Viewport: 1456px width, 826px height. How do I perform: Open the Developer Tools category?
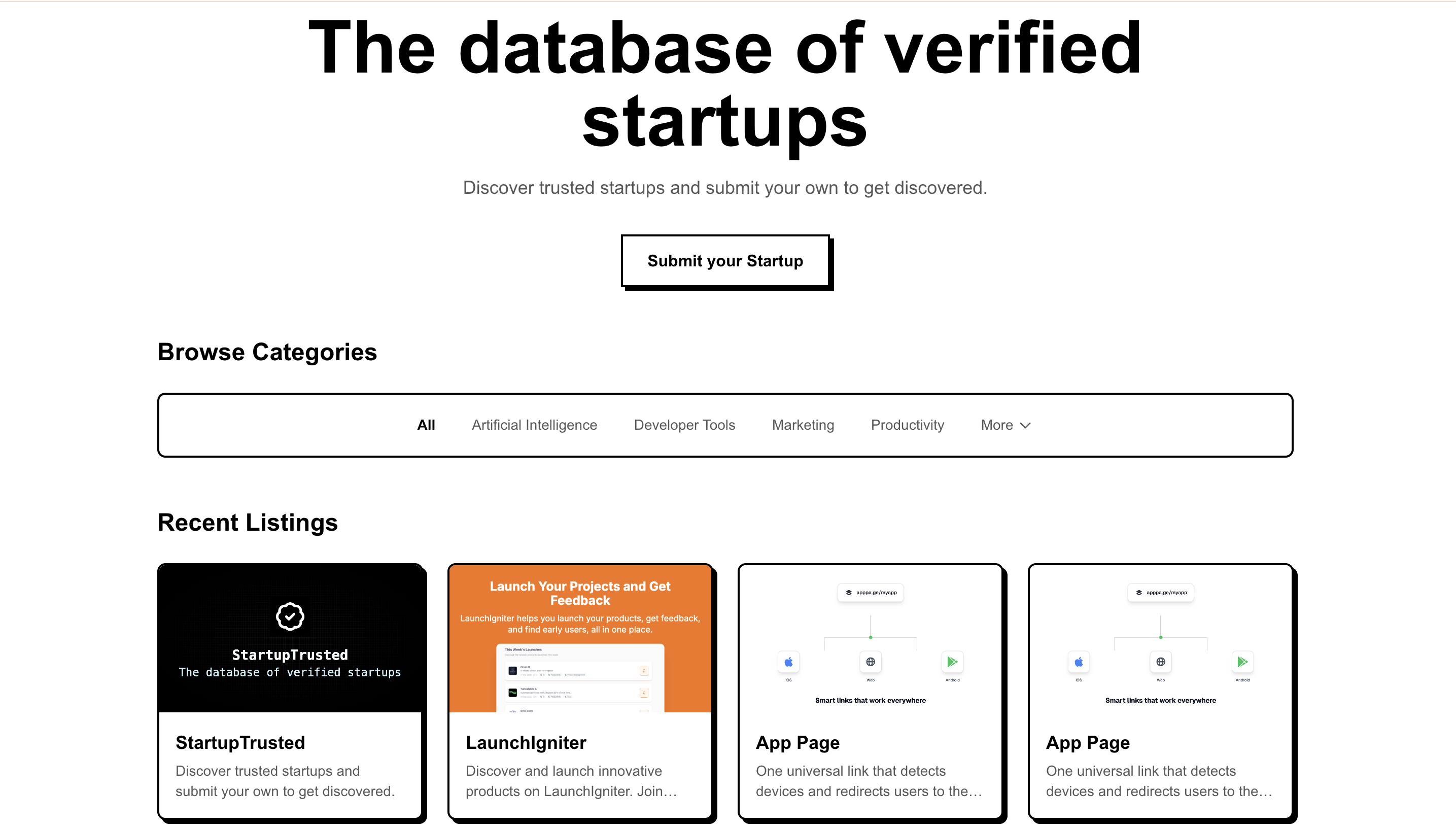pyautogui.click(x=684, y=424)
